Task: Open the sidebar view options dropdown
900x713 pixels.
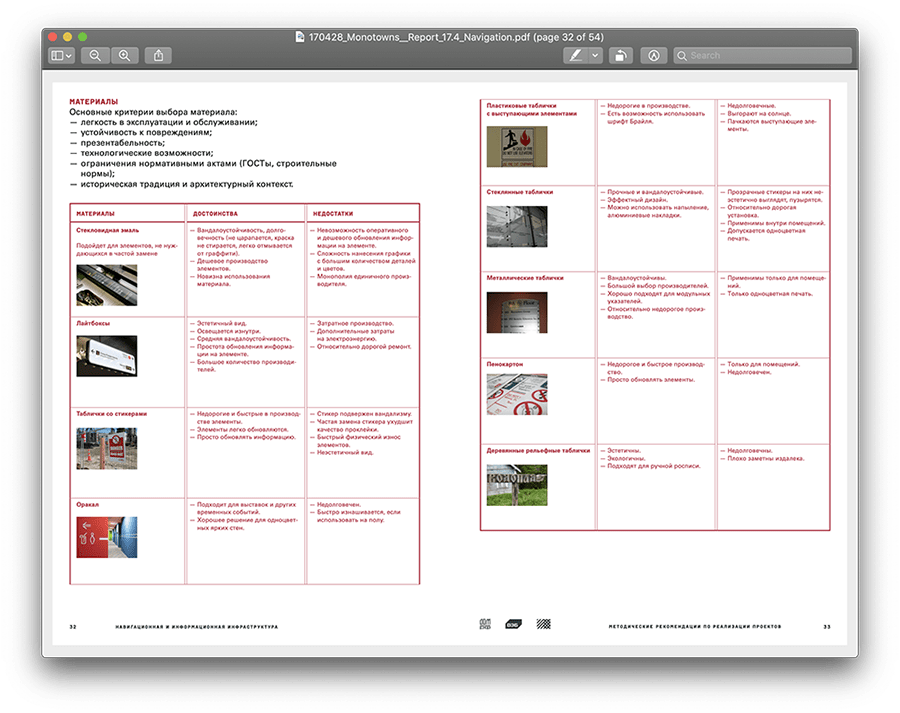Action: click(x=61, y=56)
